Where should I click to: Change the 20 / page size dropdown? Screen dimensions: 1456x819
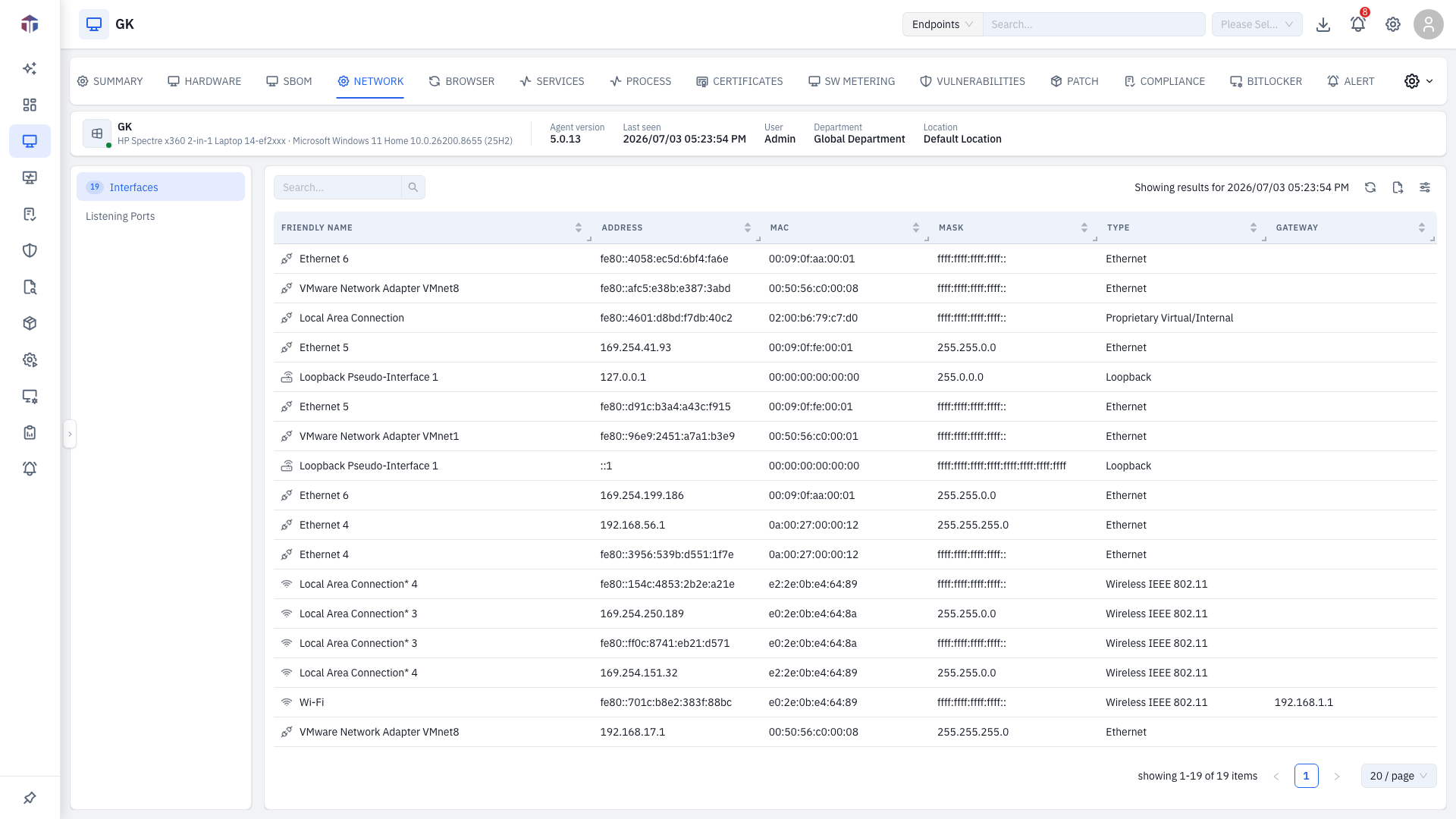point(1398,776)
